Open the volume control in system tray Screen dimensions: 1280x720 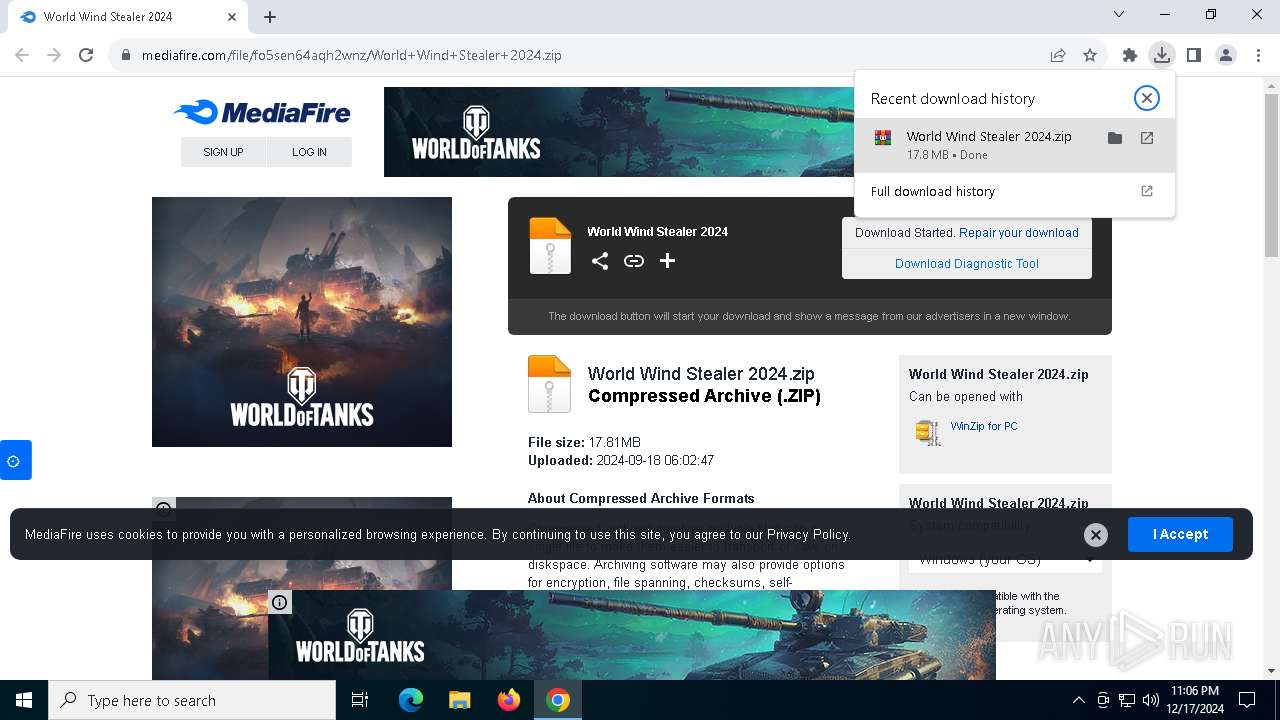(1151, 700)
